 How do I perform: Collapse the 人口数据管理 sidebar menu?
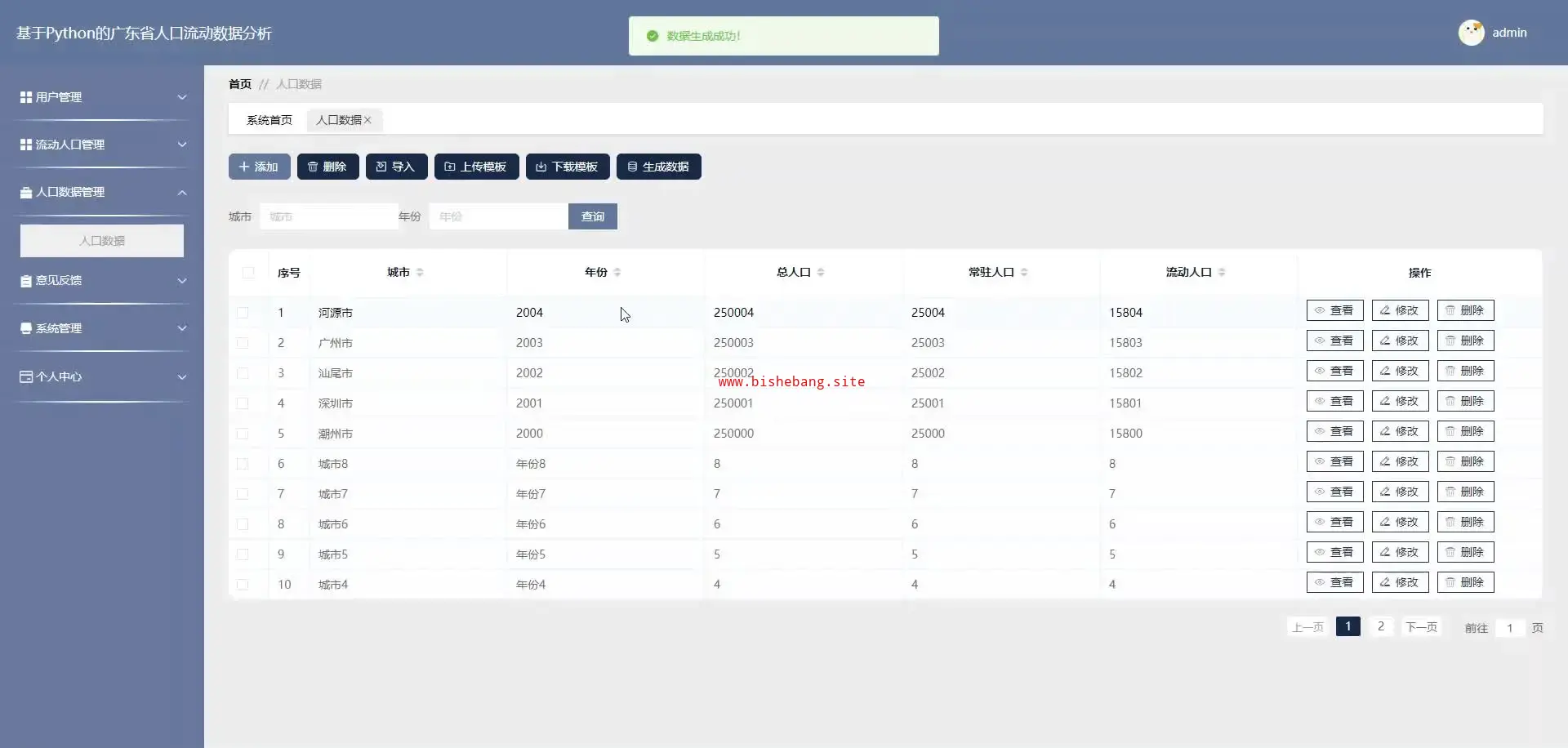click(x=102, y=192)
